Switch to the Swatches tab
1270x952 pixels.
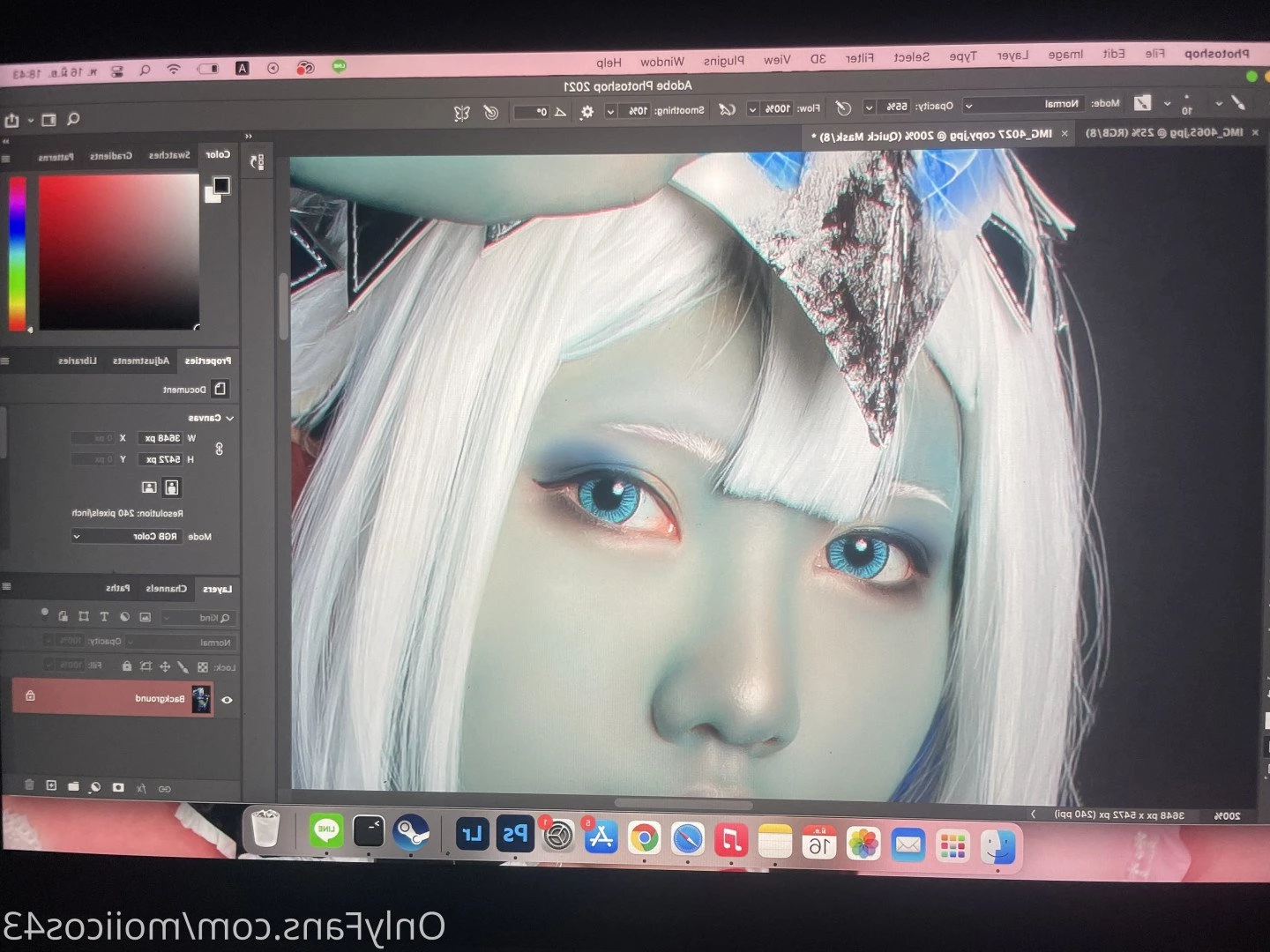[x=168, y=155]
